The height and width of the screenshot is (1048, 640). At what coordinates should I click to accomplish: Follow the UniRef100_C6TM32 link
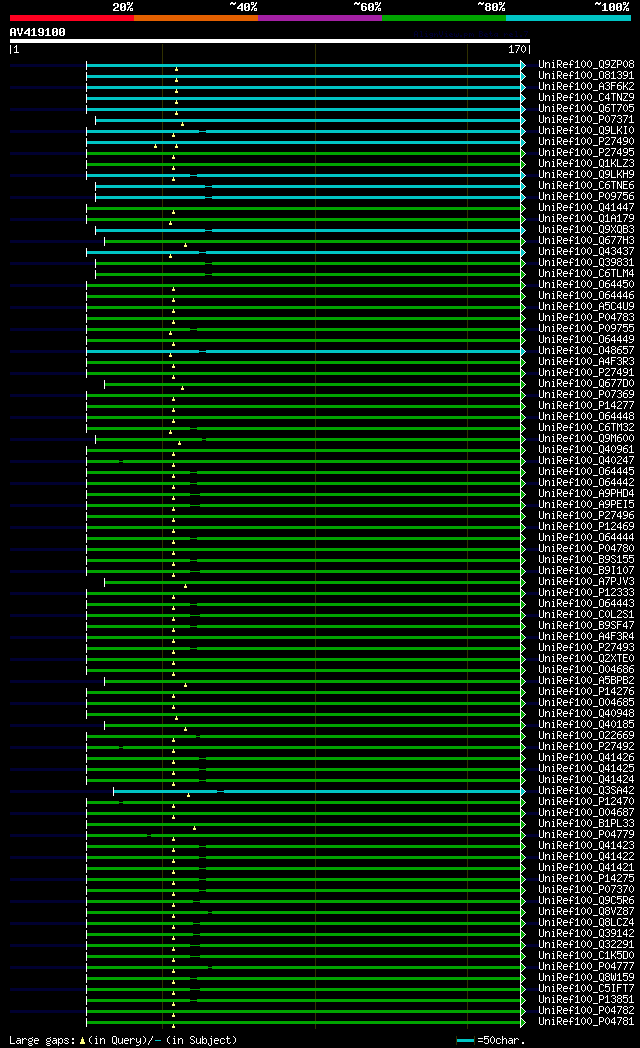click(587, 428)
